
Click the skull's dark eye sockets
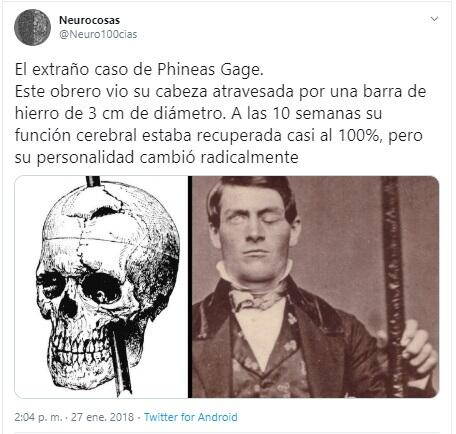[79, 287]
